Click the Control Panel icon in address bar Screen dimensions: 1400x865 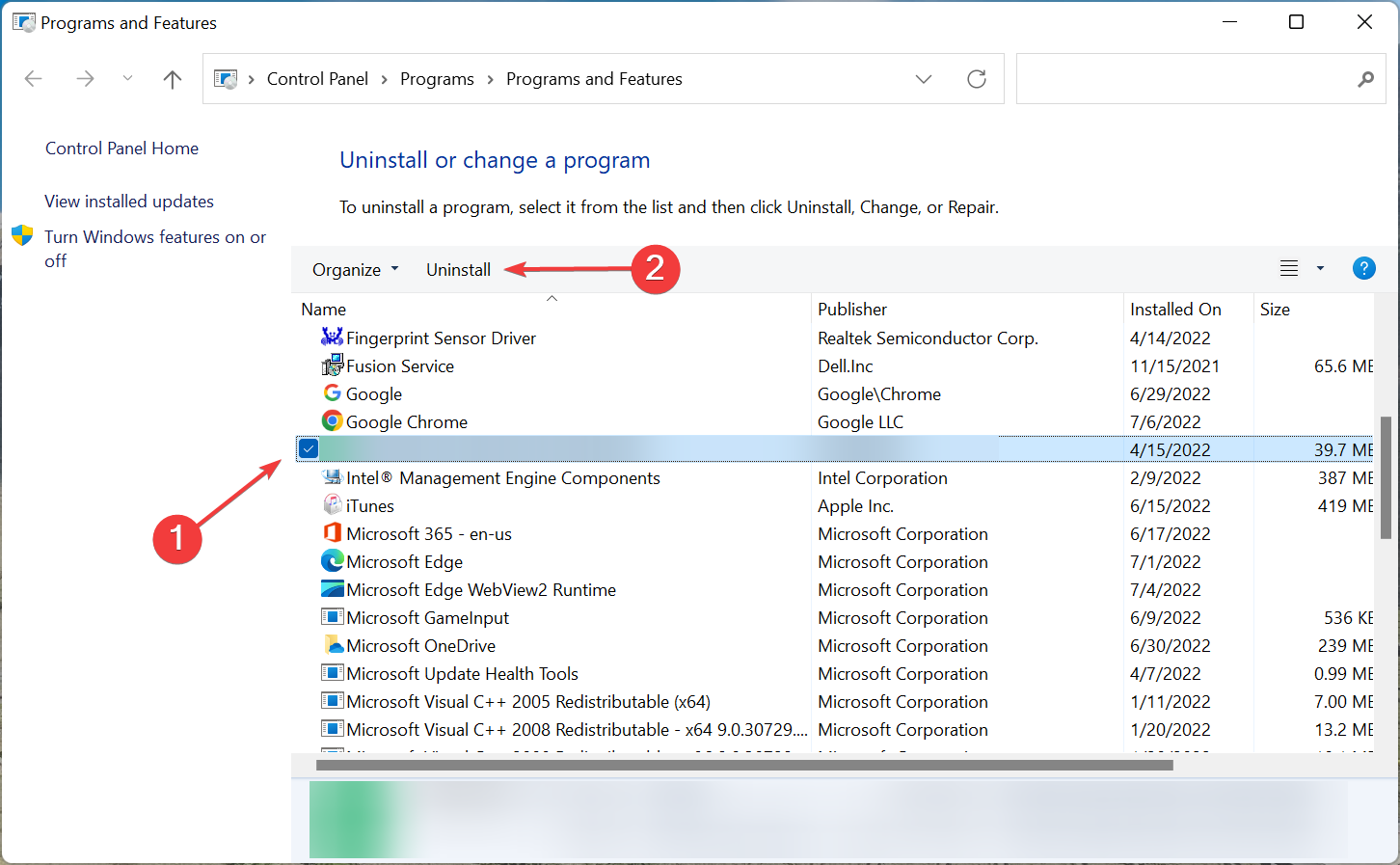226,79
